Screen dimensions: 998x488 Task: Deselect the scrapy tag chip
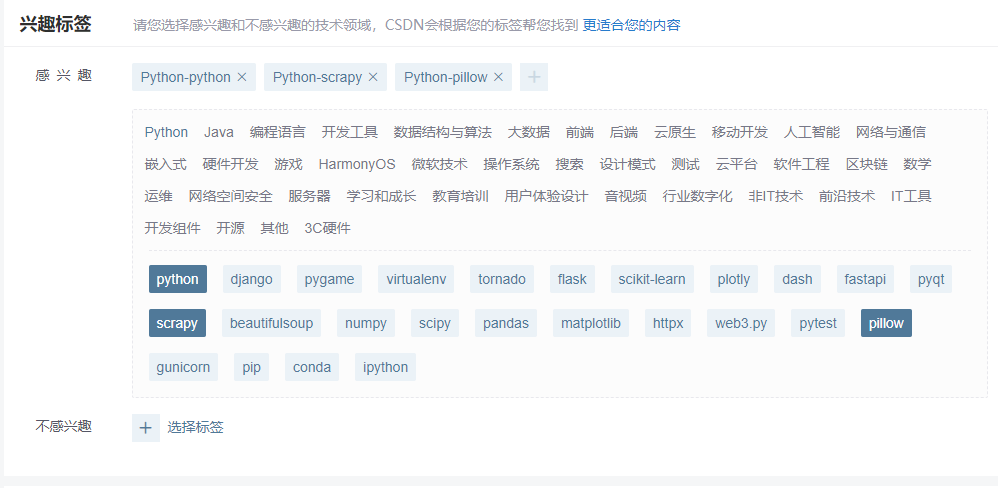[177, 323]
